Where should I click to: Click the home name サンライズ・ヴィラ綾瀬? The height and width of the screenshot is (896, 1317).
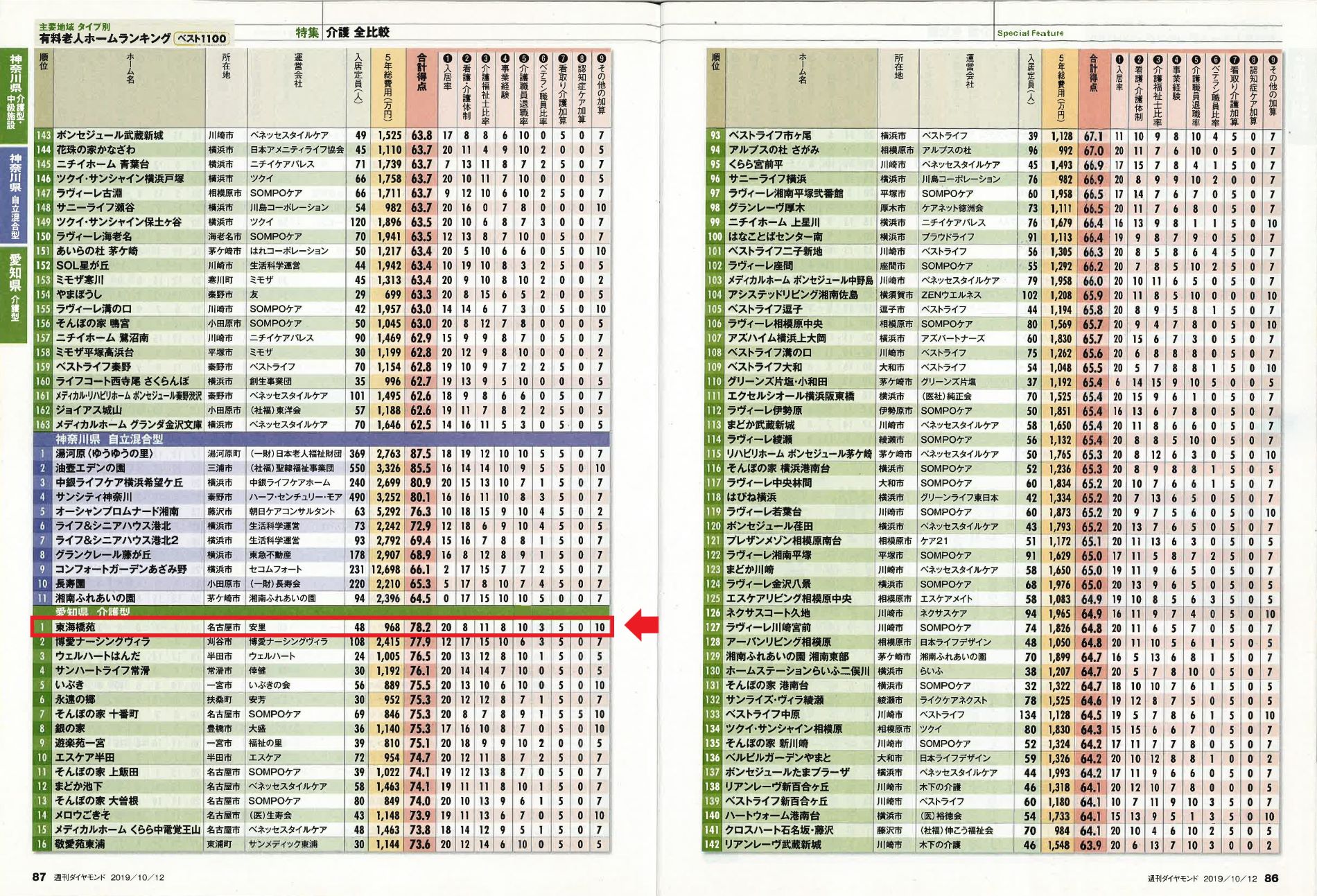[775, 700]
